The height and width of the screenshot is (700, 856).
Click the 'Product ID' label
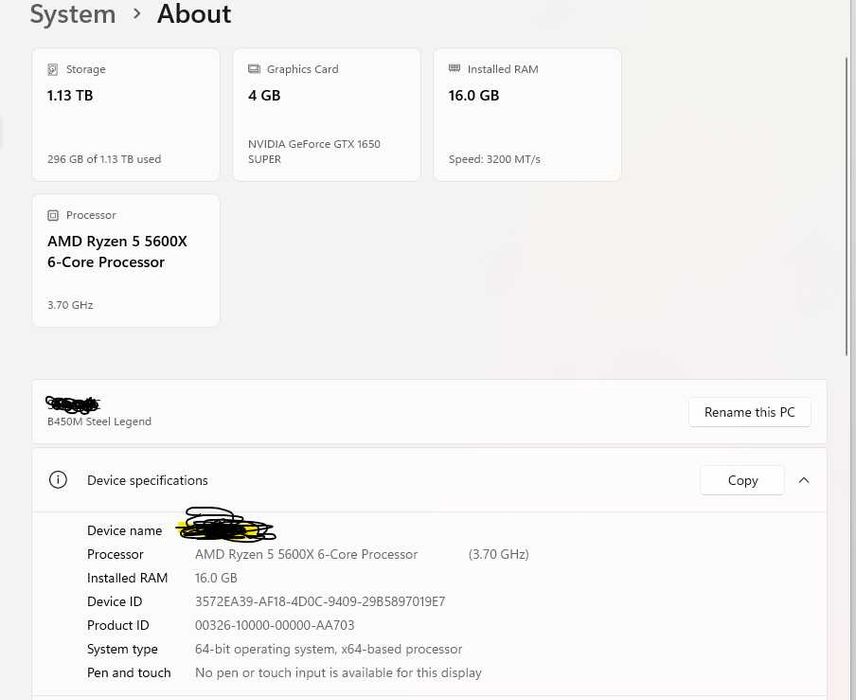coord(118,625)
